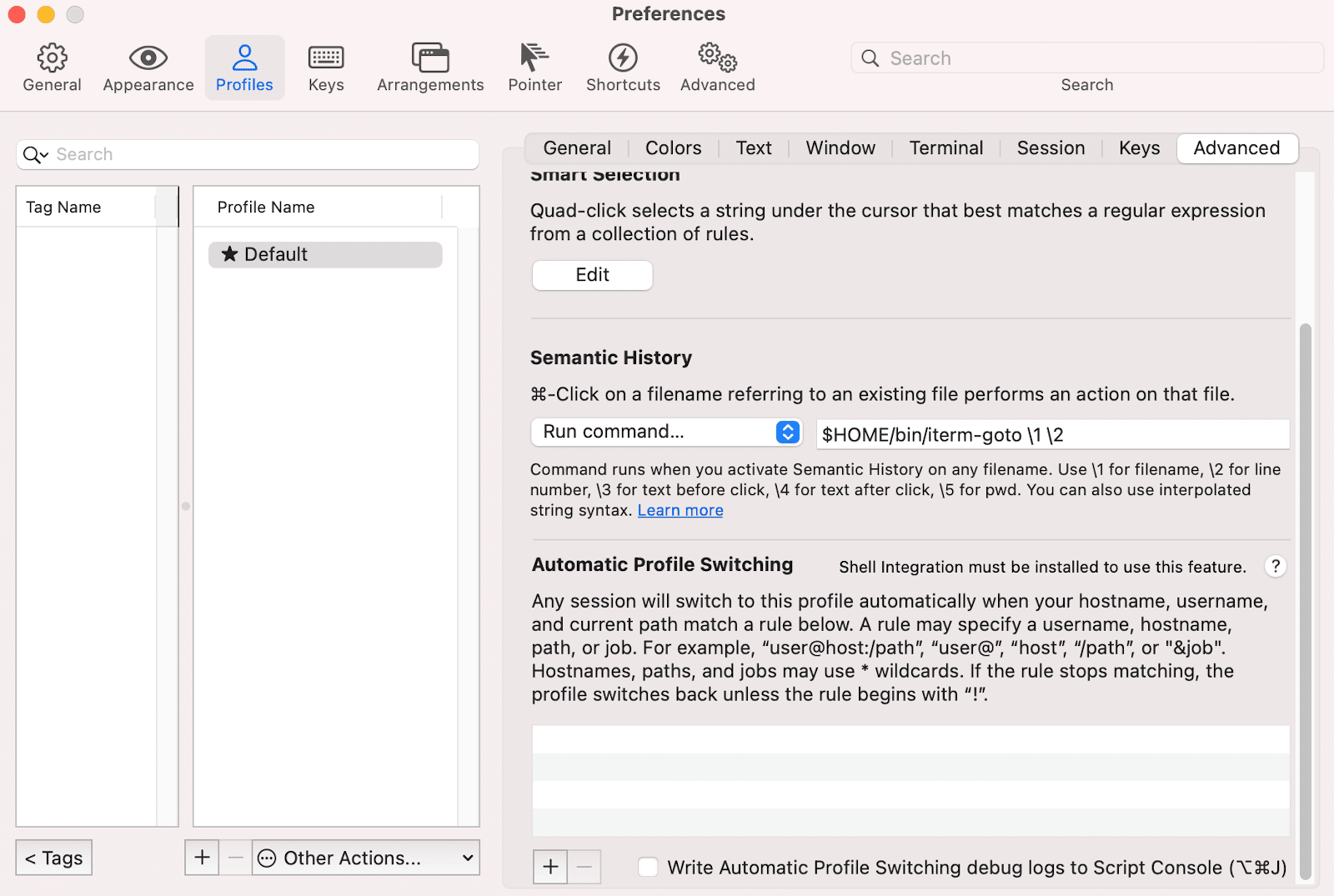
Task: Open the Arrangements preferences pane
Action: pos(430,68)
